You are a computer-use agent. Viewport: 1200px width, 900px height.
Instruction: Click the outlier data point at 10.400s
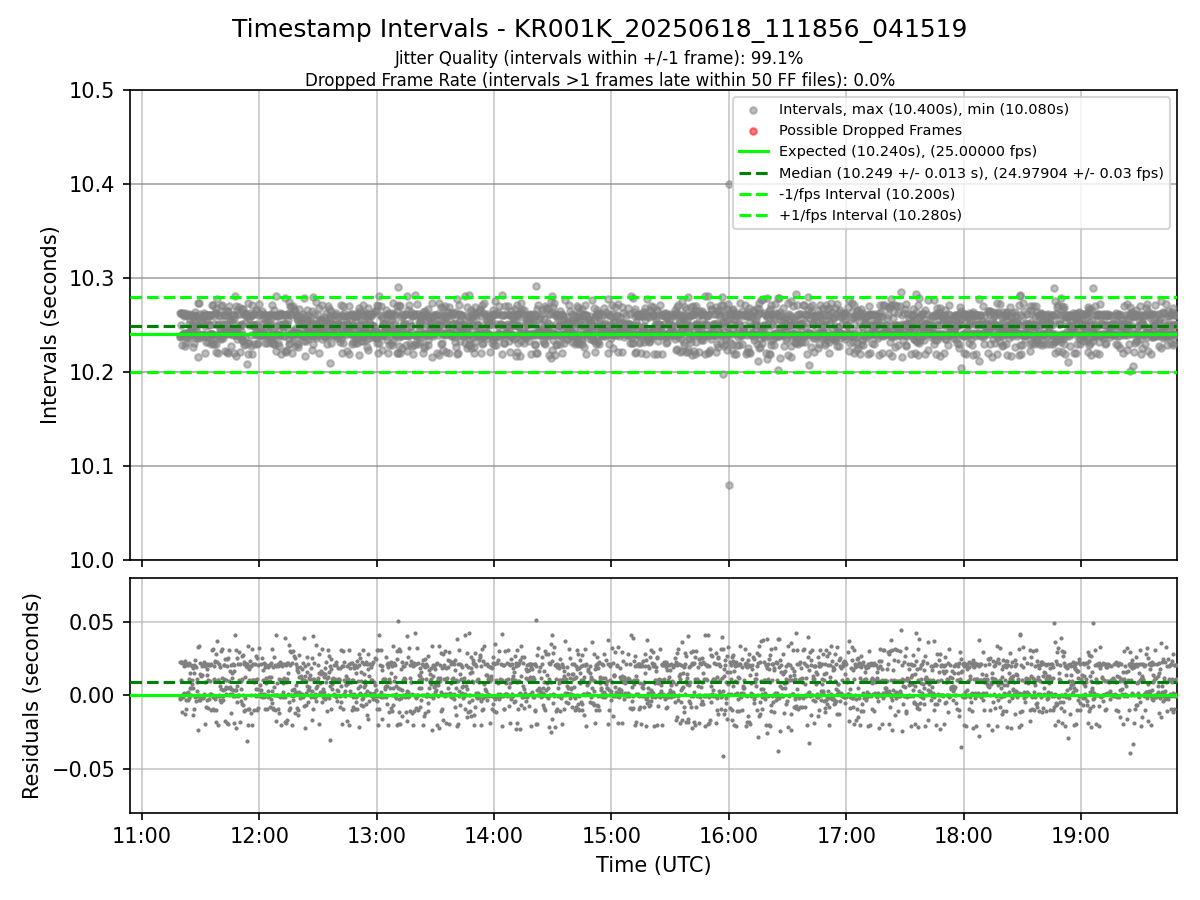pyautogui.click(x=729, y=184)
